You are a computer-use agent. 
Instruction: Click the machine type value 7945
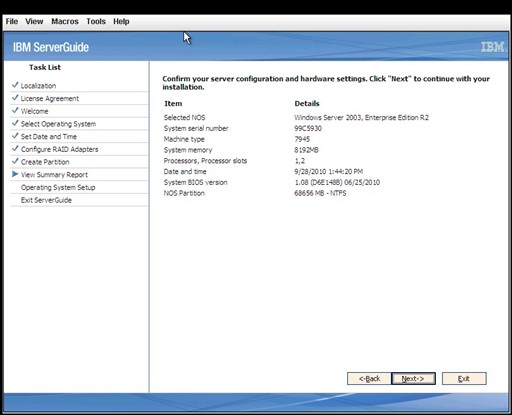click(x=302, y=139)
